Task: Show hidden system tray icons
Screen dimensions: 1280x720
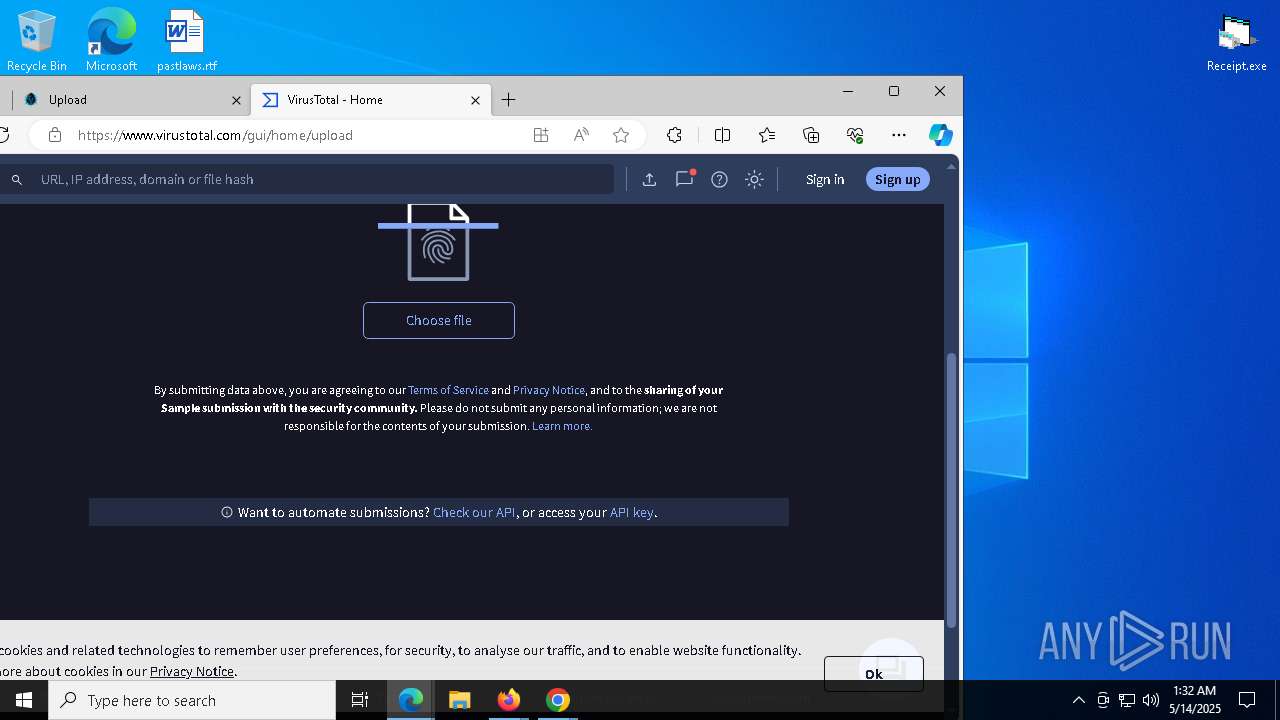Action: pyautogui.click(x=1078, y=700)
